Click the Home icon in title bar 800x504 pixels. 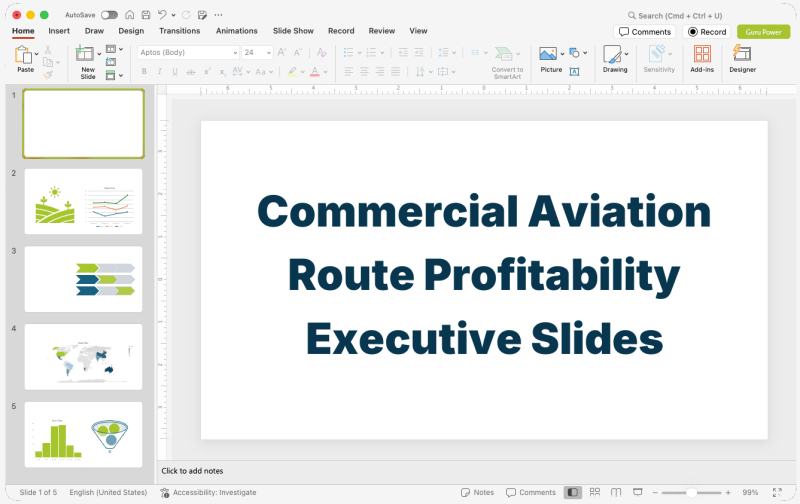point(130,15)
